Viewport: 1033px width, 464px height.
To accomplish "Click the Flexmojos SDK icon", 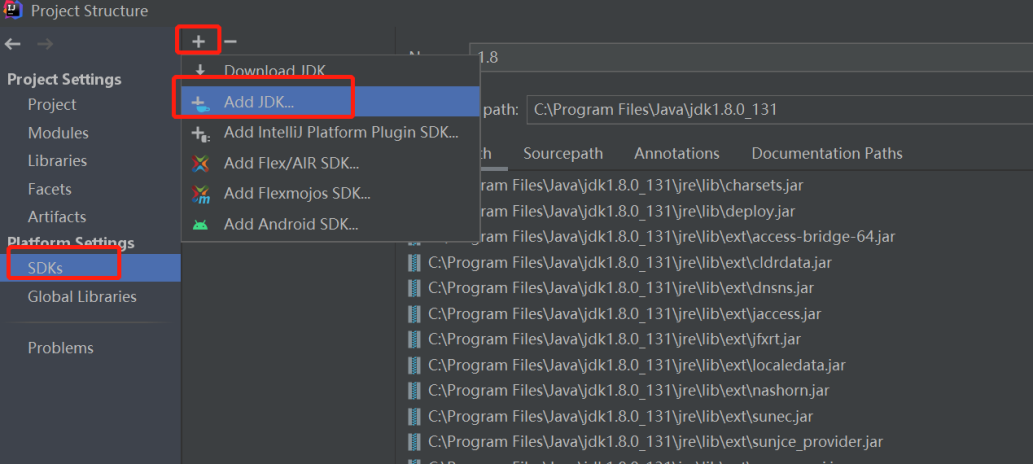I will click(x=200, y=194).
